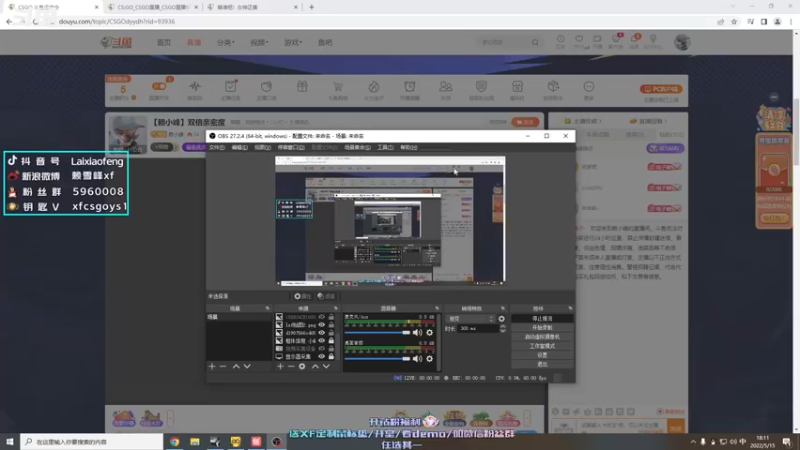Click the search magnifier icon on Douyu header

[535, 42]
